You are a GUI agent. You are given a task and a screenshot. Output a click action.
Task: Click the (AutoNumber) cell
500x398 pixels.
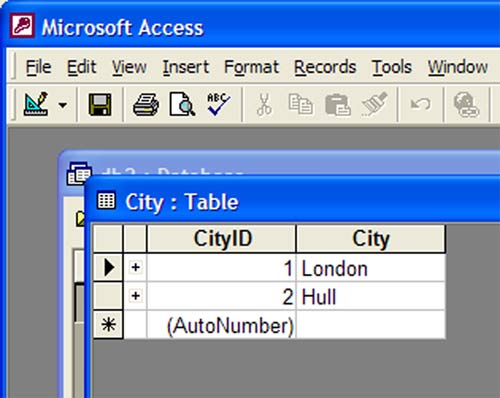[x=221, y=325]
